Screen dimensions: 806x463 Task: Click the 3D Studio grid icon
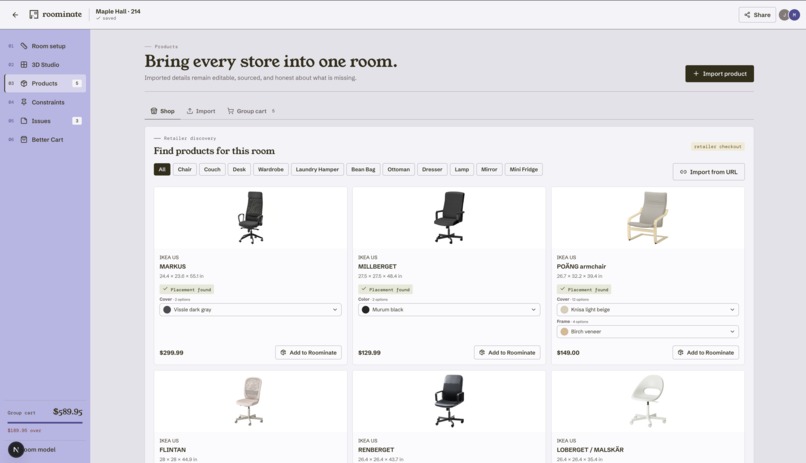pyautogui.click(x=24, y=65)
